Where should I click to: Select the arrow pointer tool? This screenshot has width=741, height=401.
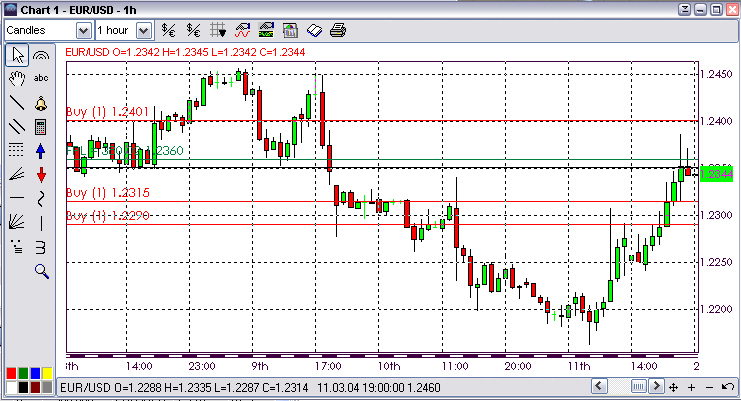(x=16, y=55)
